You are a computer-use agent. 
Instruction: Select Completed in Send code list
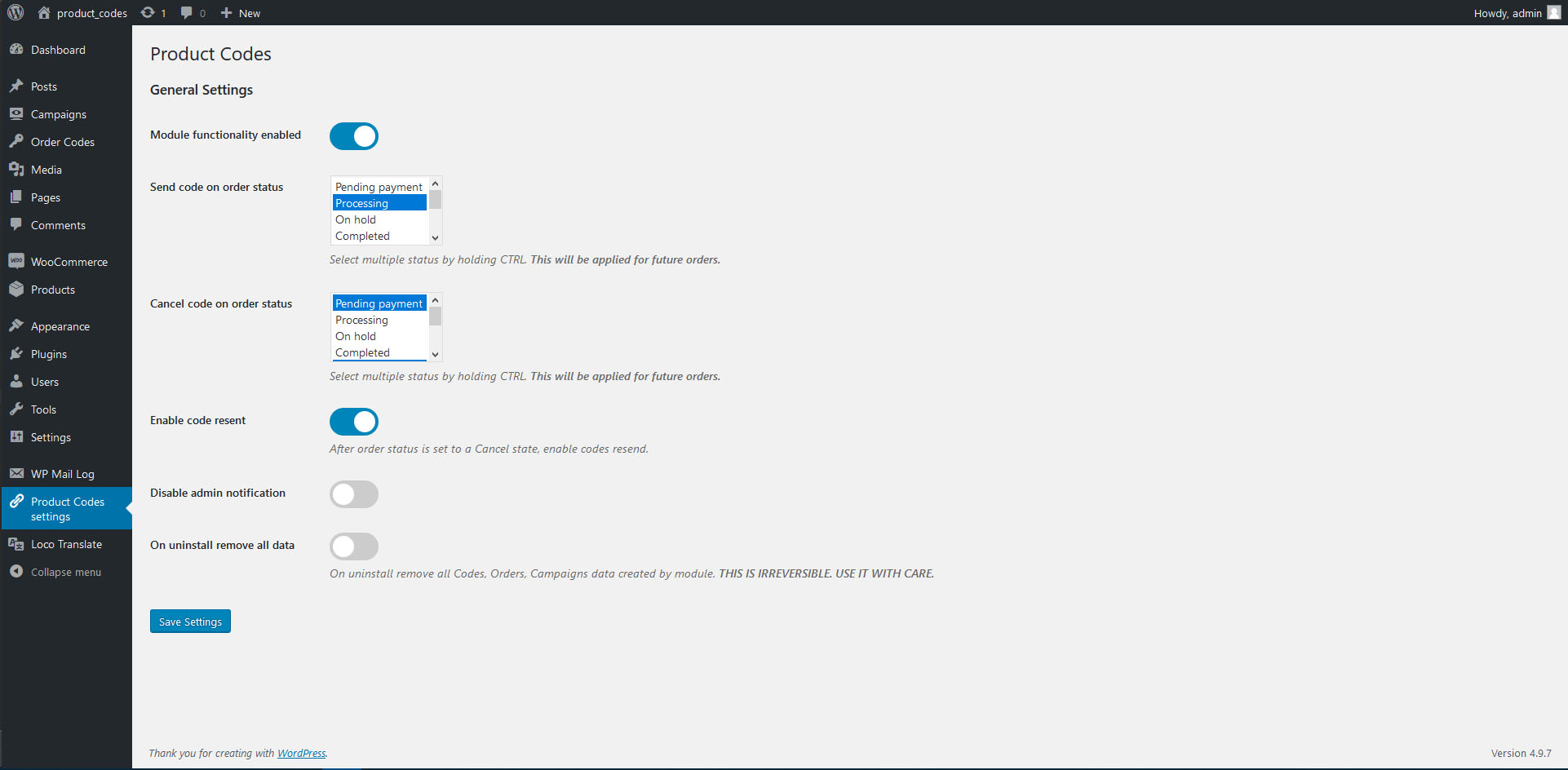click(x=379, y=236)
